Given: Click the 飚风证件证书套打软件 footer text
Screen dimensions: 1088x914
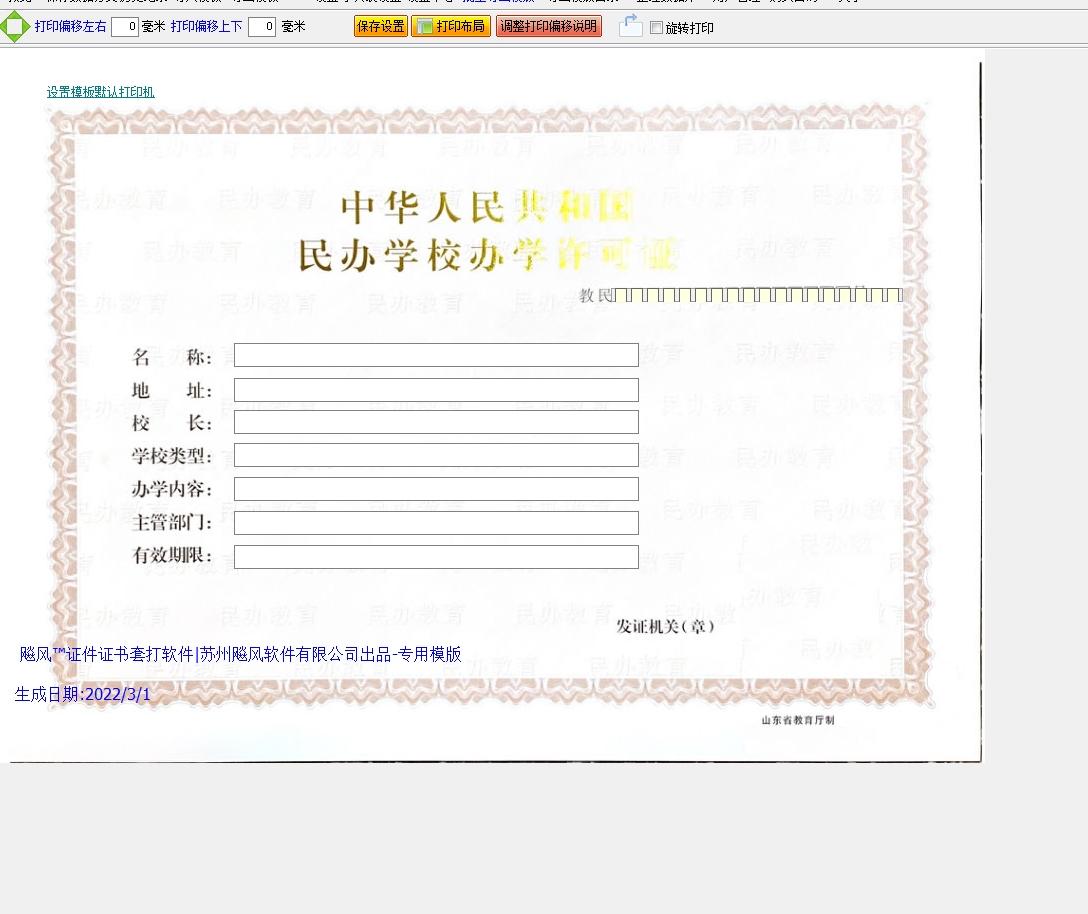Looking at the screenshot, I should tap(240, 655).
